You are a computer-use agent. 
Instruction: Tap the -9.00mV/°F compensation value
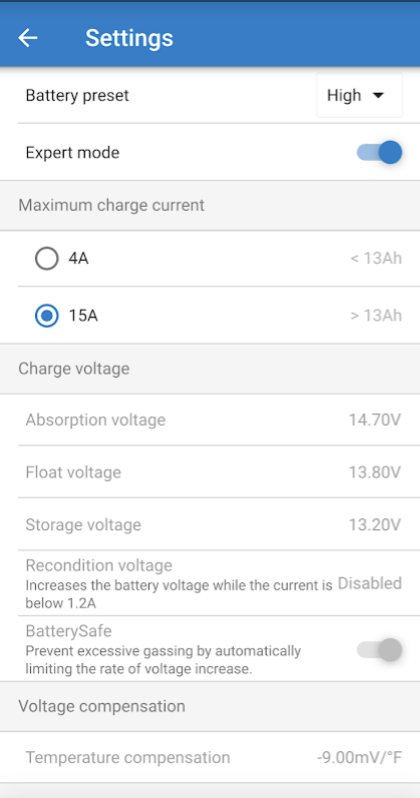(x=359, y=757)
